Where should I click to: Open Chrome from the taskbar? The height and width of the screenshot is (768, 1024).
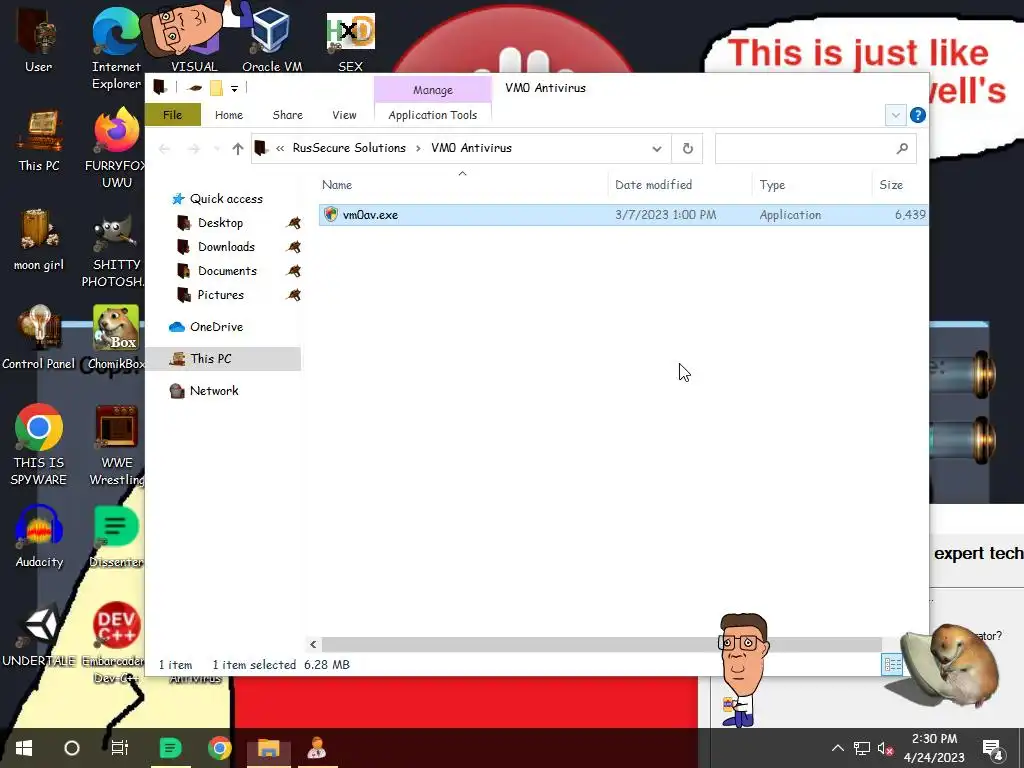tap(220, 748)
